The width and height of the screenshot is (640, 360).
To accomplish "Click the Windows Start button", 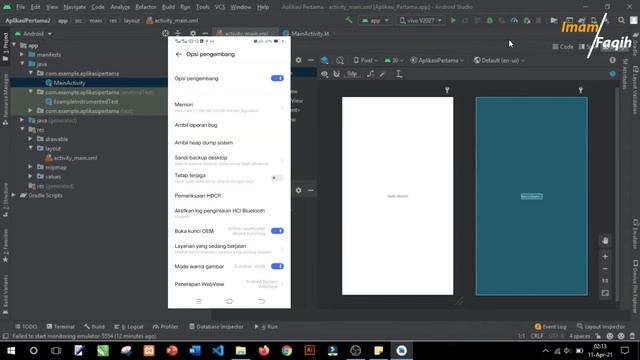I will [x=11, y=351].
